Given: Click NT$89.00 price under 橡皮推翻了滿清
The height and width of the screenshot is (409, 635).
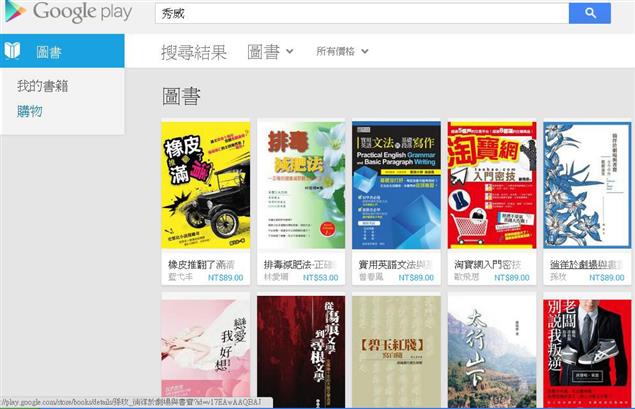Looking at the screenshot, I should 226,278.
